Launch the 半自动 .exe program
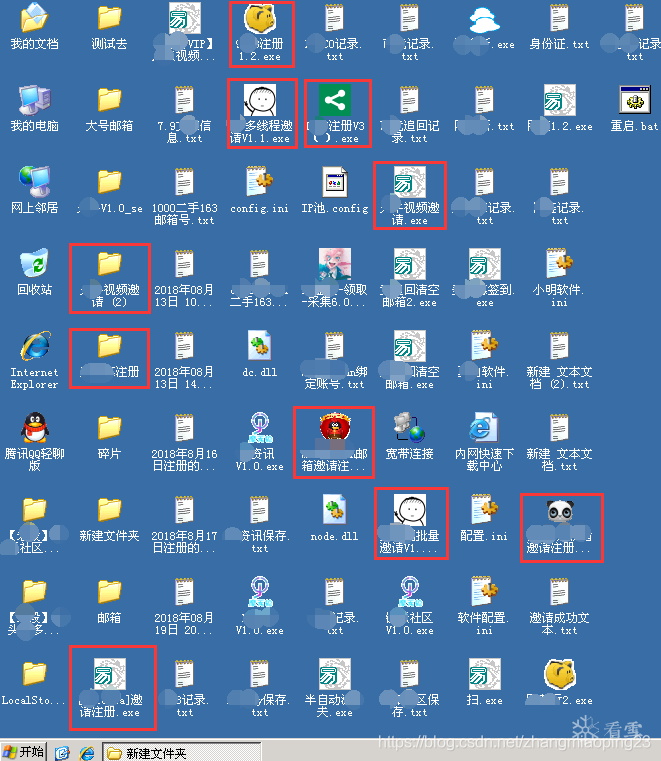Viewport: 661px width, 761px height. pyautogui.click(x=334, y=689)
